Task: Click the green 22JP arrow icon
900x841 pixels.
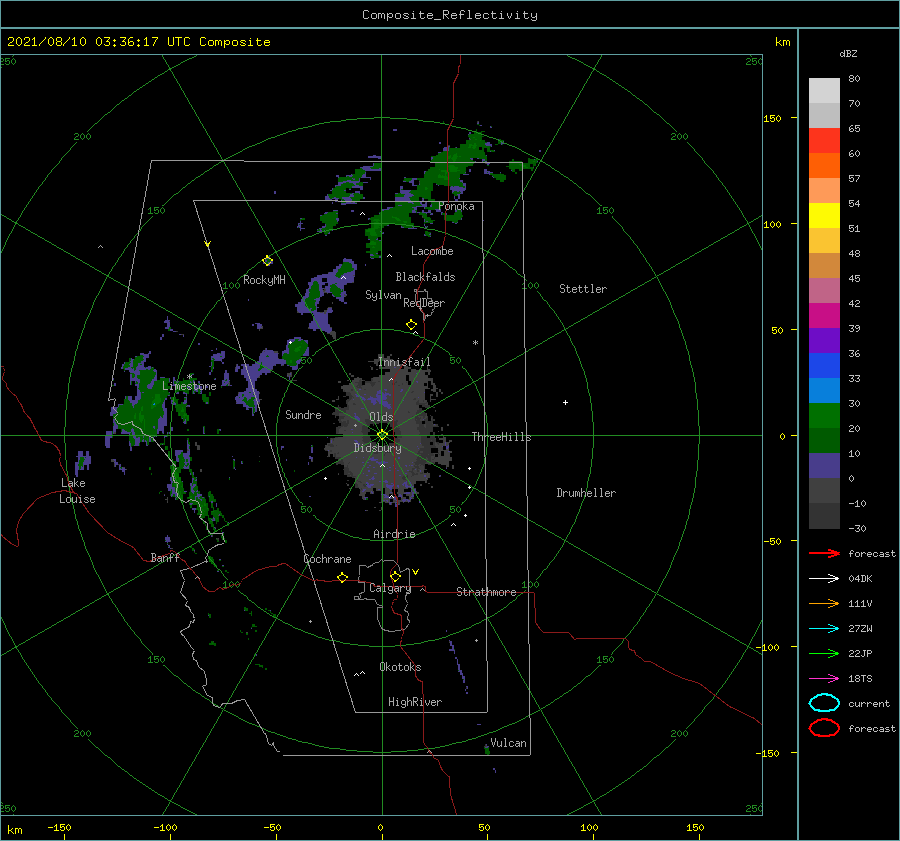Action: coord(824,653)
